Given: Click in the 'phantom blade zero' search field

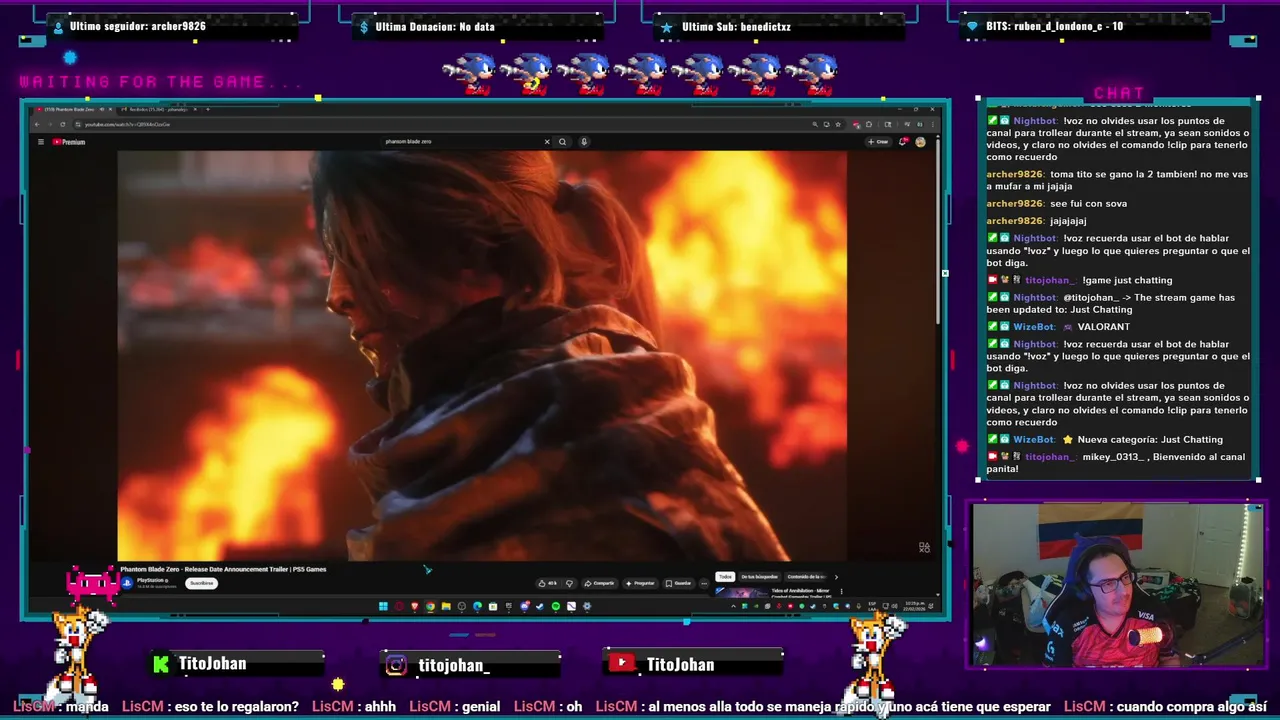Looking at the screenshot, I should 460,142.
